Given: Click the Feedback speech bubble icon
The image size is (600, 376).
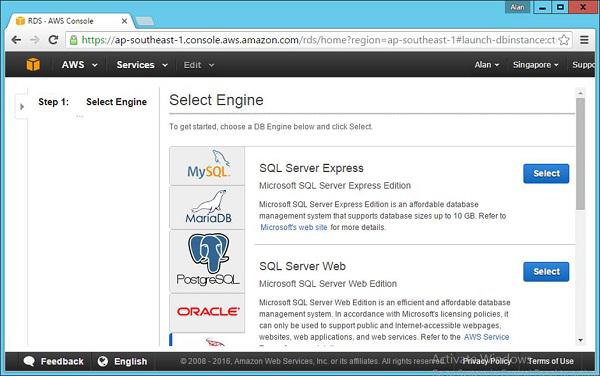Looking at the screenshot, I should [x=29, y=361].
